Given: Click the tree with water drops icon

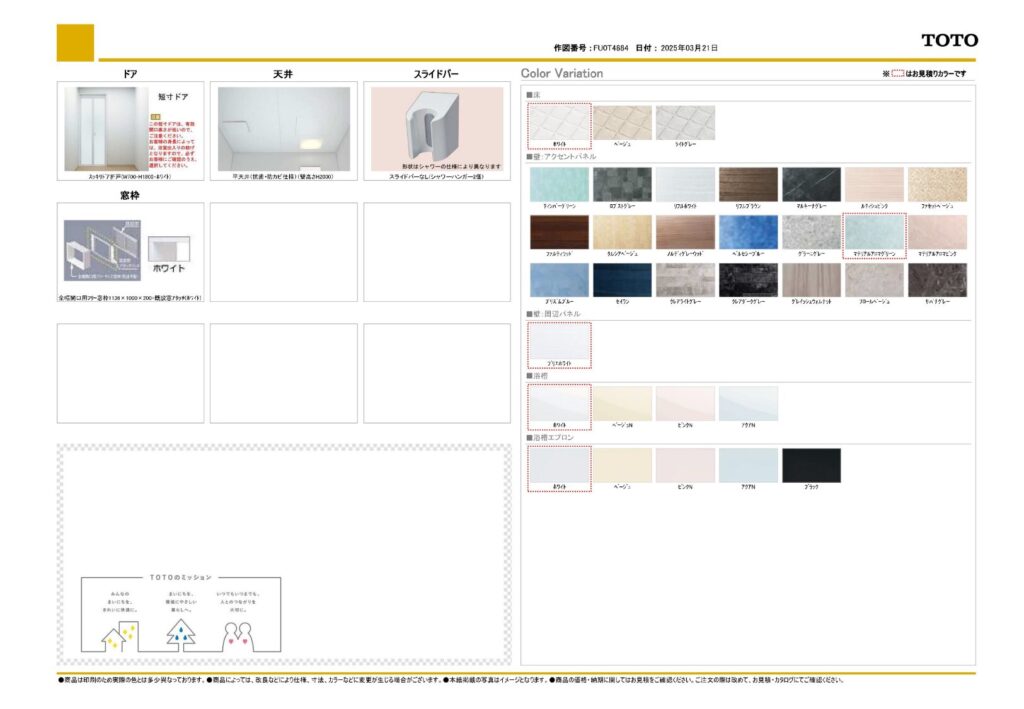Looking at the screenshot, I should [180, 632].
